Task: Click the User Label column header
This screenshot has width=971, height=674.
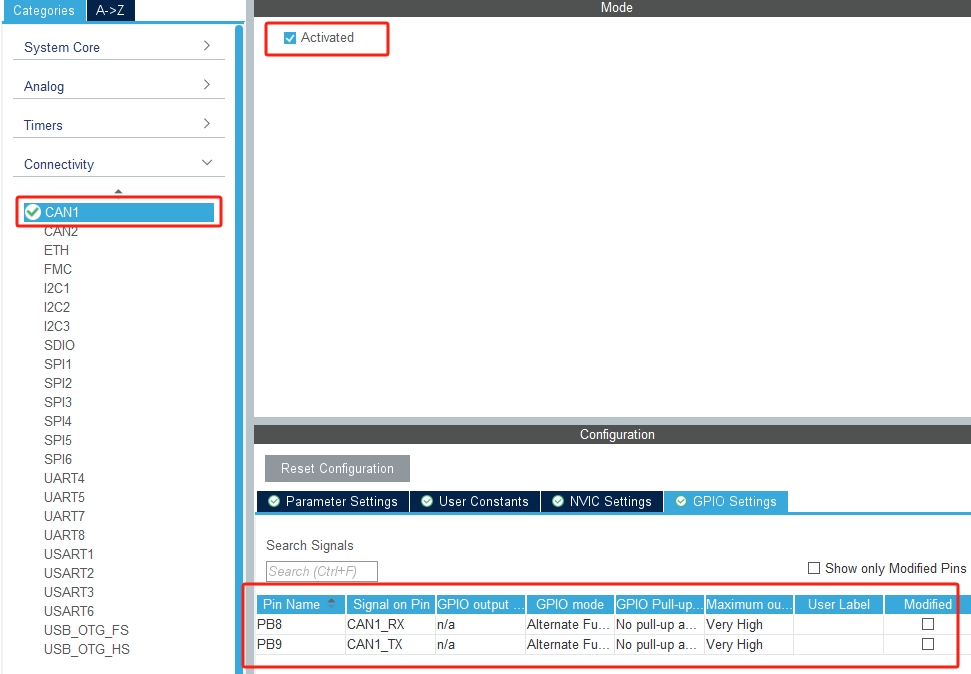Action: click(x=838, y=604)
